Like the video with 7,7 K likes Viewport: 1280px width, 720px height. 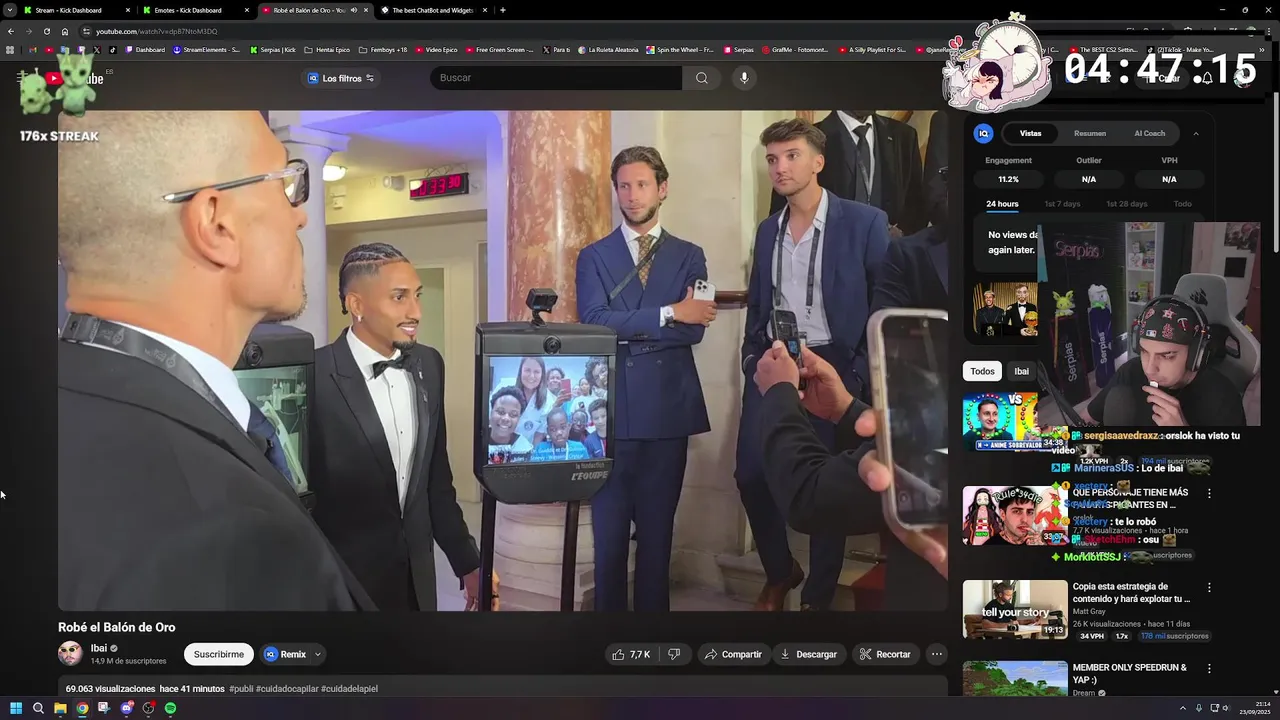tap(631, 654)
